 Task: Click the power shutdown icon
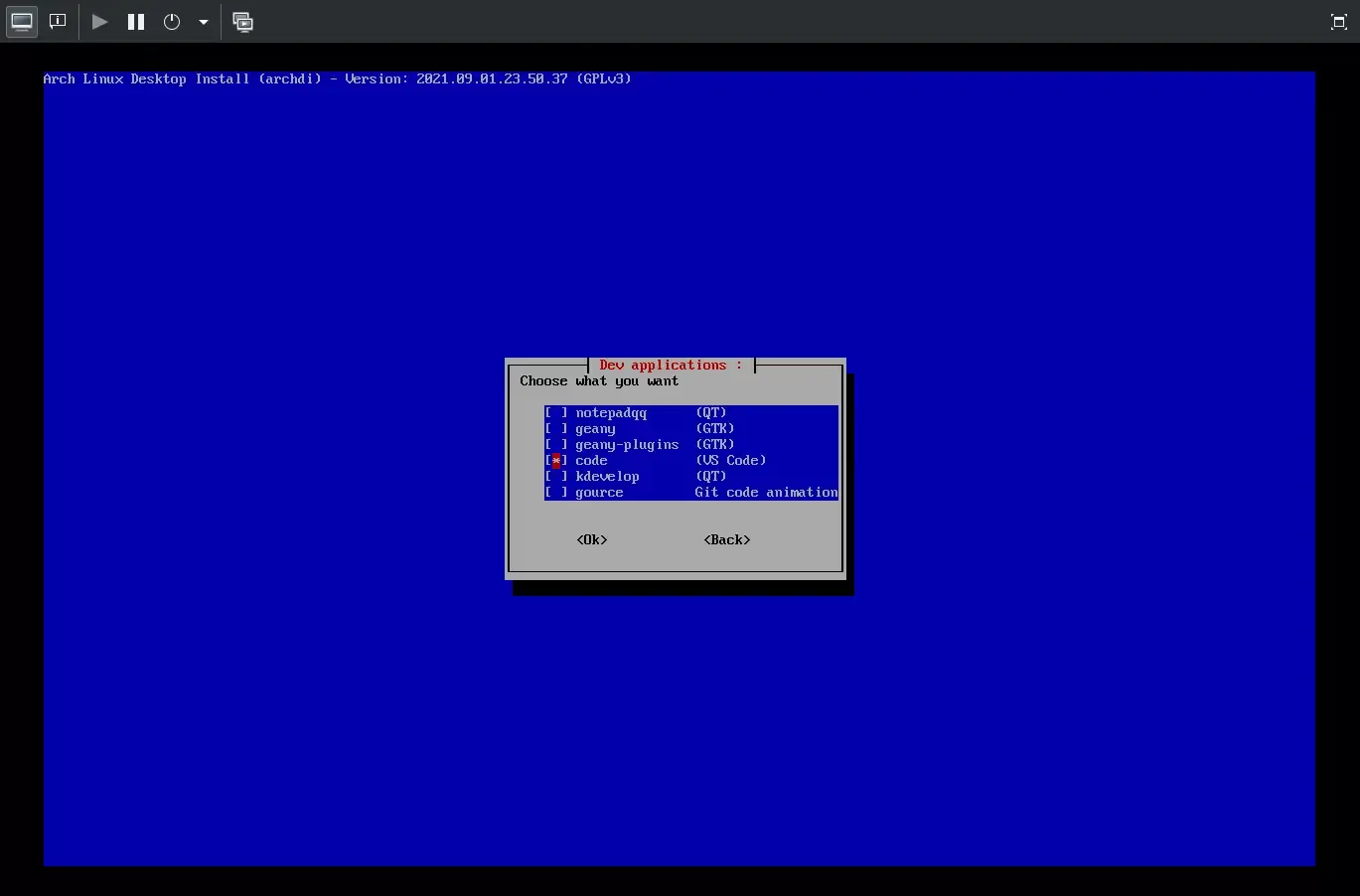(x=172, y=22)
